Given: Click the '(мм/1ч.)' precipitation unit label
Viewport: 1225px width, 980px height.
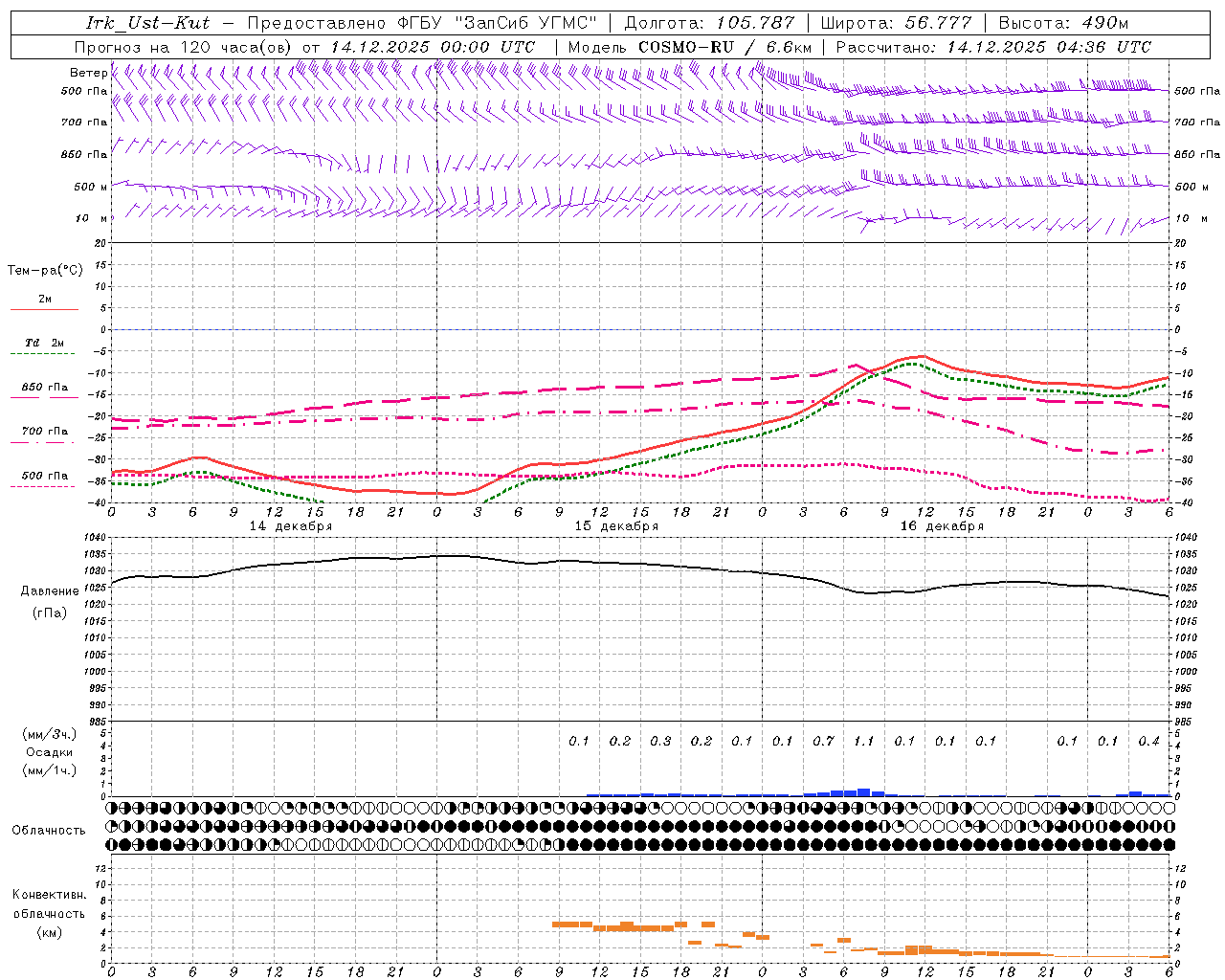Looking at the screenshot, I should [x=49, y=770].
